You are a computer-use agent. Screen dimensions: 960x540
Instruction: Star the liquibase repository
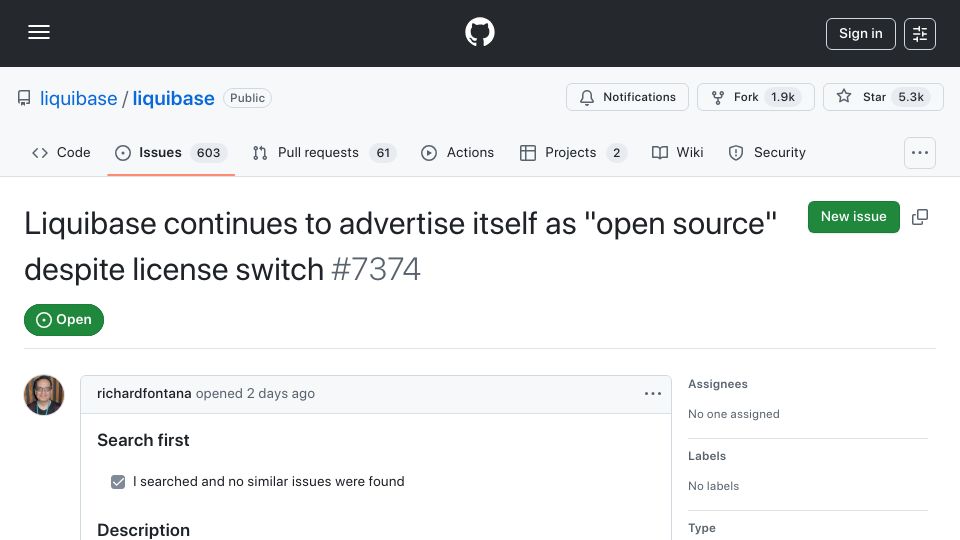click(x=883, y=97)
